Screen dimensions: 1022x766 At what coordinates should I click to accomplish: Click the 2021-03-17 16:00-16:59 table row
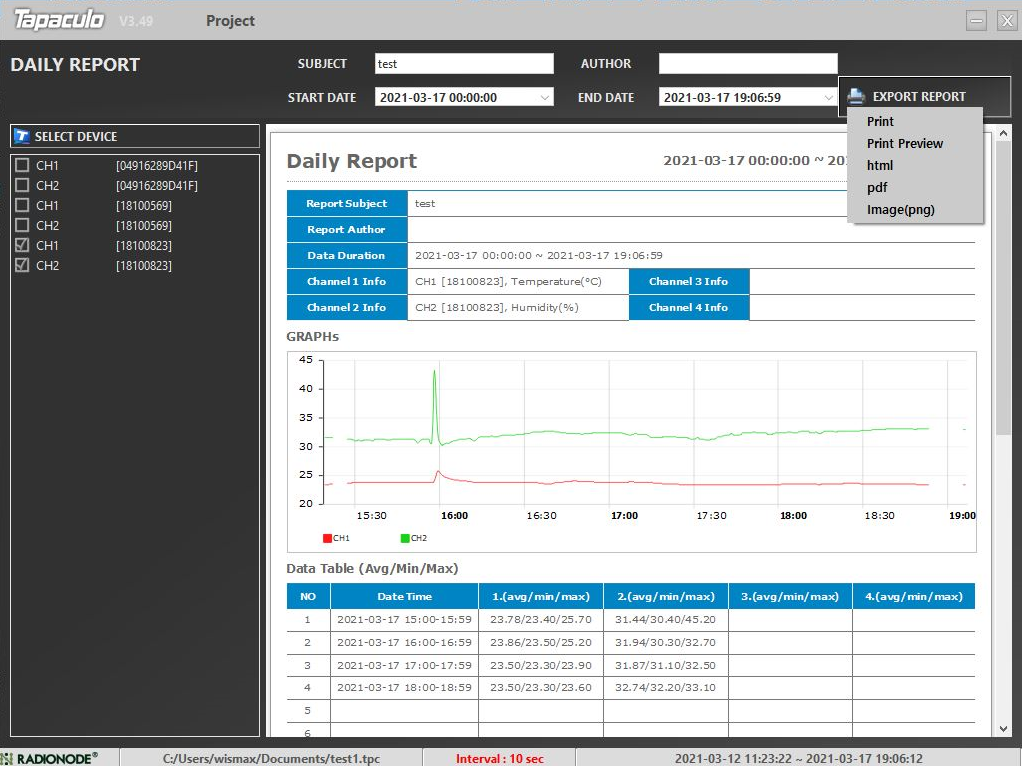[630, 642]
